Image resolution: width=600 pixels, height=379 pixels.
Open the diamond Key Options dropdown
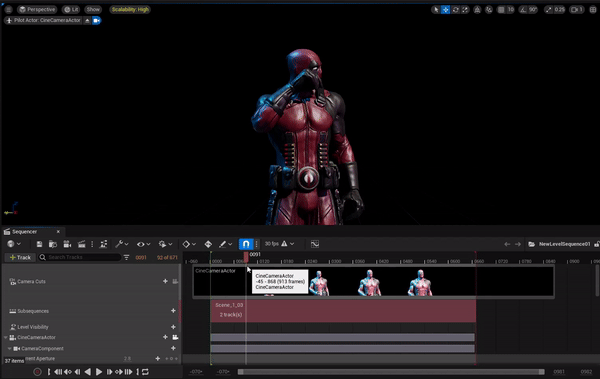pos(189,244)
